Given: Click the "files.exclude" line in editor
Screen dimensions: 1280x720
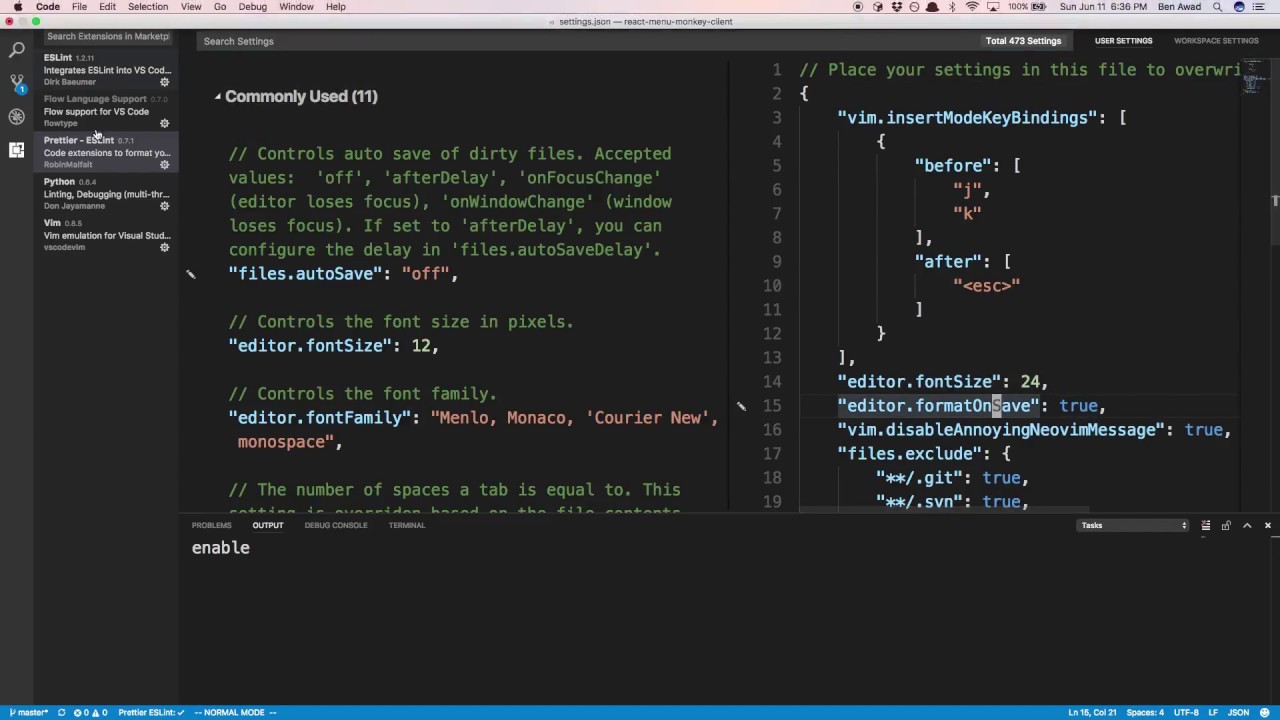Looking at the screenshot, I should pyautogui.click(x=923, y=454).
